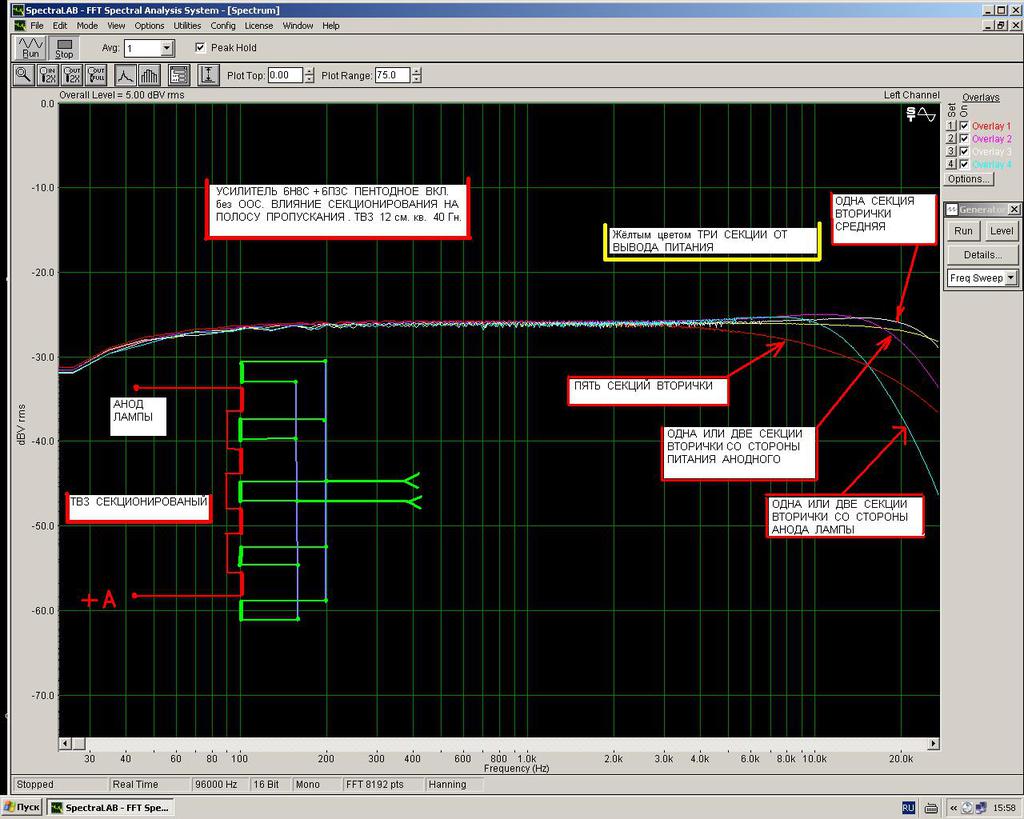
Task: Click the horizontal scrollbar right arrow
Action: pyautogui.click(x=934, y=743)
